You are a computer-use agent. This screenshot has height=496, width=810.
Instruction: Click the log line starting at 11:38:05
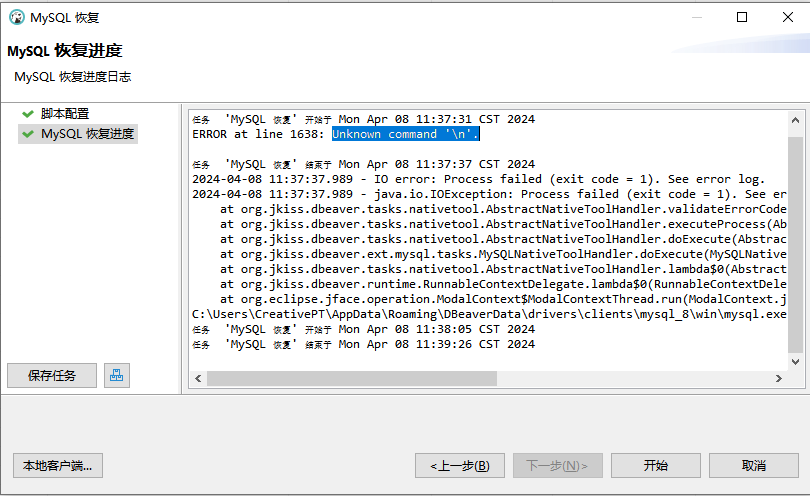(x=364, y=329)
